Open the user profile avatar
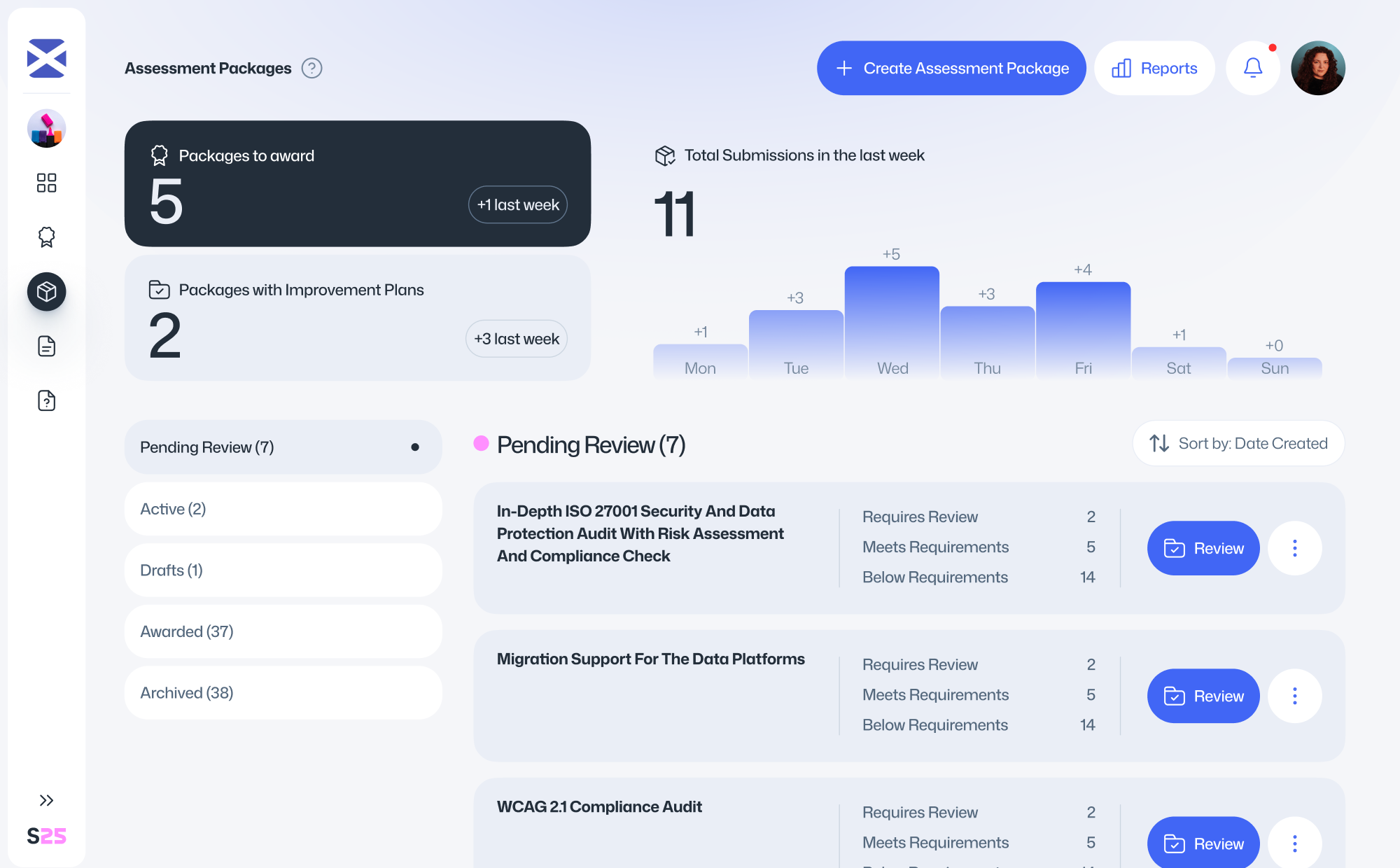This screenshot has width=1400, height=868. 1317,68
